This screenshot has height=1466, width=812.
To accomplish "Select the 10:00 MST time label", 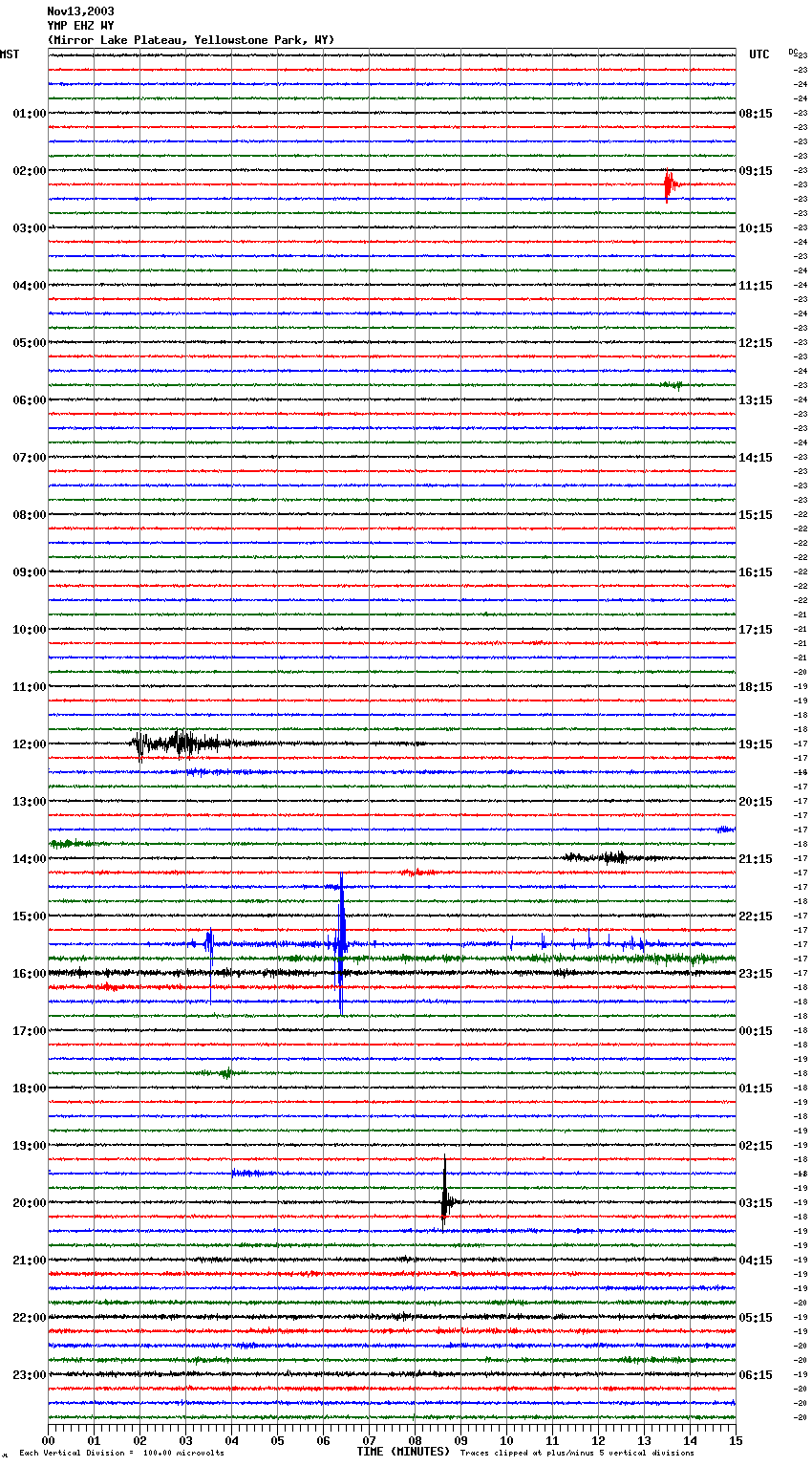I will click(30, 630).
